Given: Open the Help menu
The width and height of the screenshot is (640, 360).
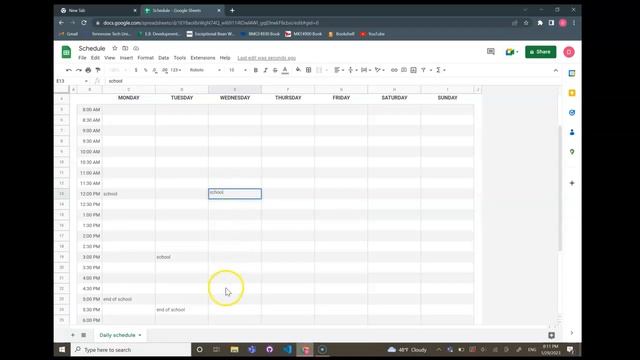Looking at the screenshot, I should [x=225, y=58].
